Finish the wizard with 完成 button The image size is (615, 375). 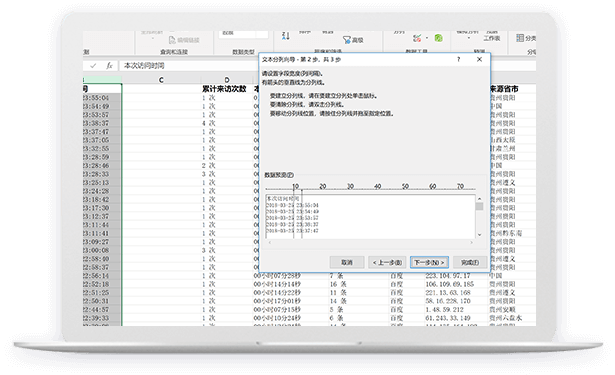pos(470,262)
